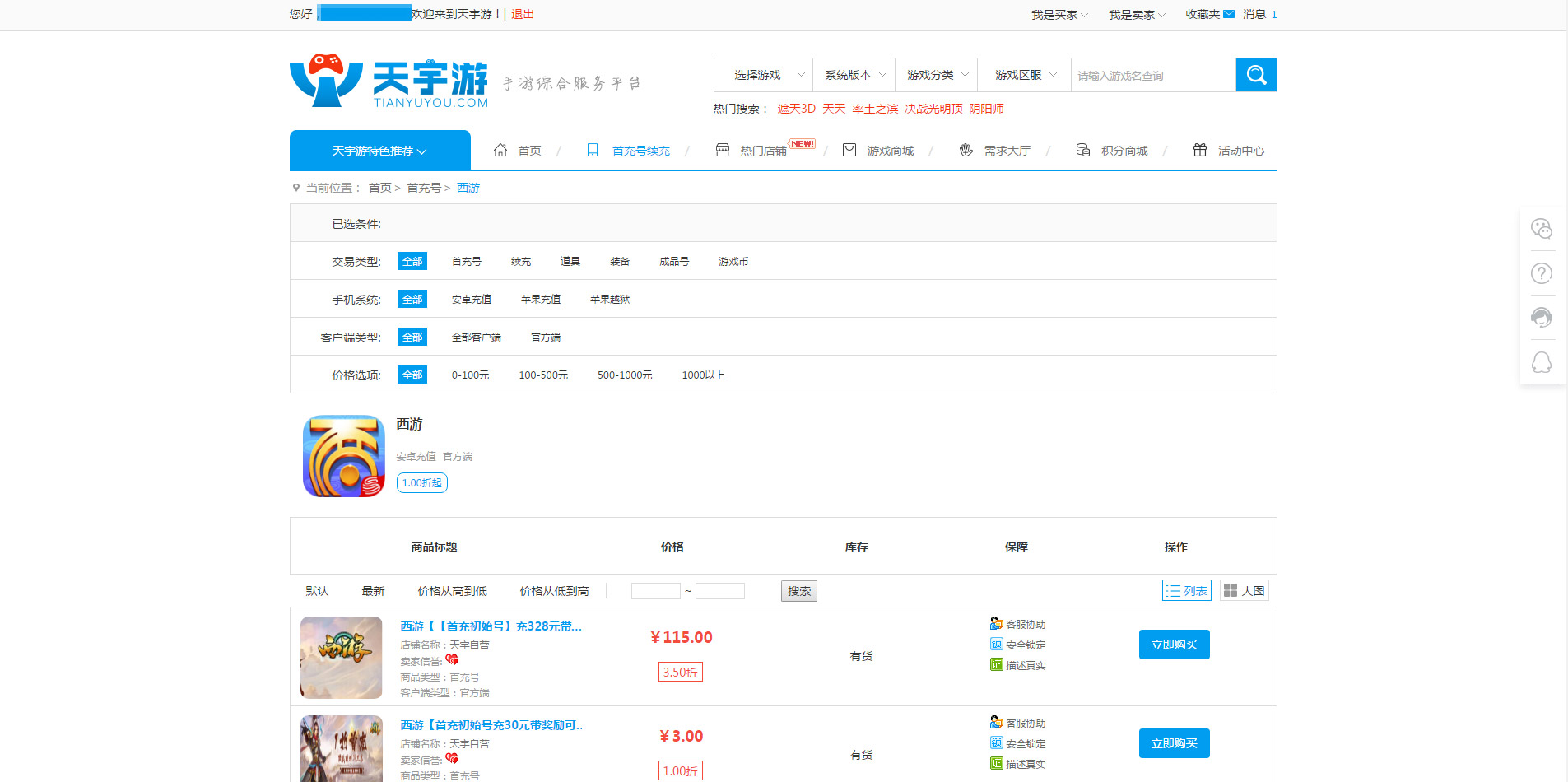Image resolution: width=1568 pixels, height=782 pixels.
Task: Open 游戏区服 dropdown
Action: (x=1025, y=75)
